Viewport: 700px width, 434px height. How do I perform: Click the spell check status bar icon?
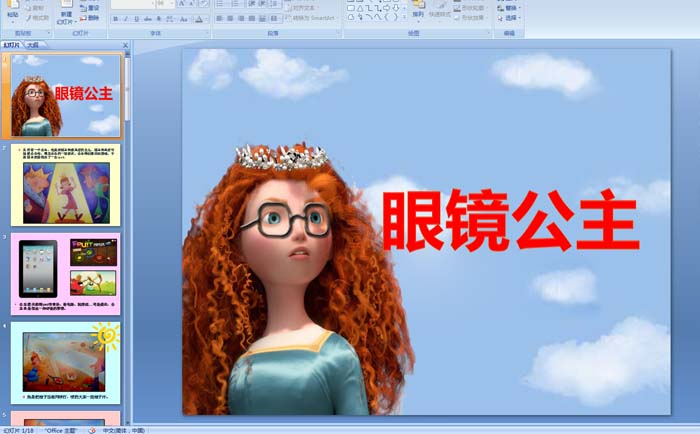(x=92, y=430)
